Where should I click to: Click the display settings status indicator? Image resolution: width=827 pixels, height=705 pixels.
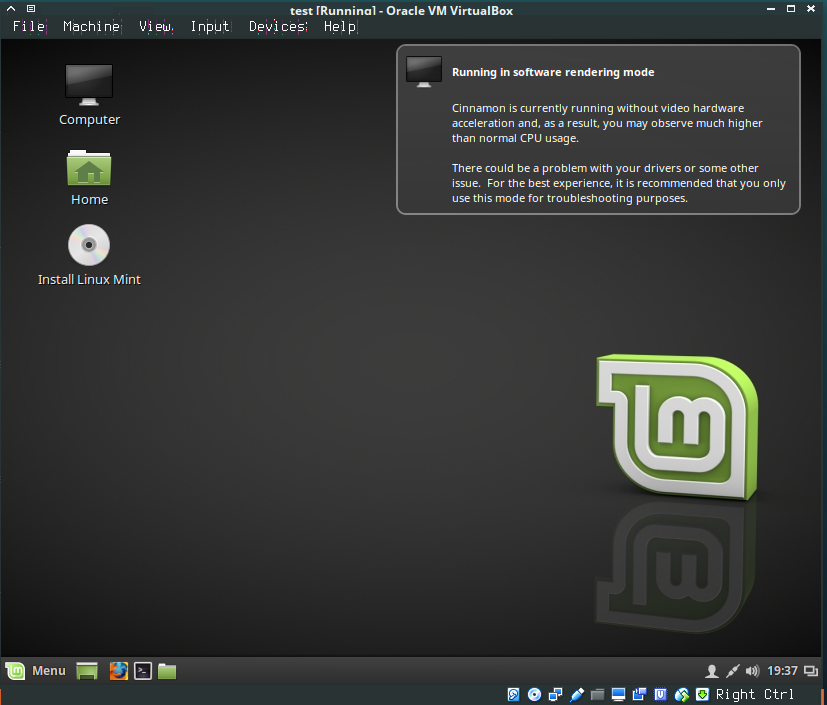coord(618,694)
